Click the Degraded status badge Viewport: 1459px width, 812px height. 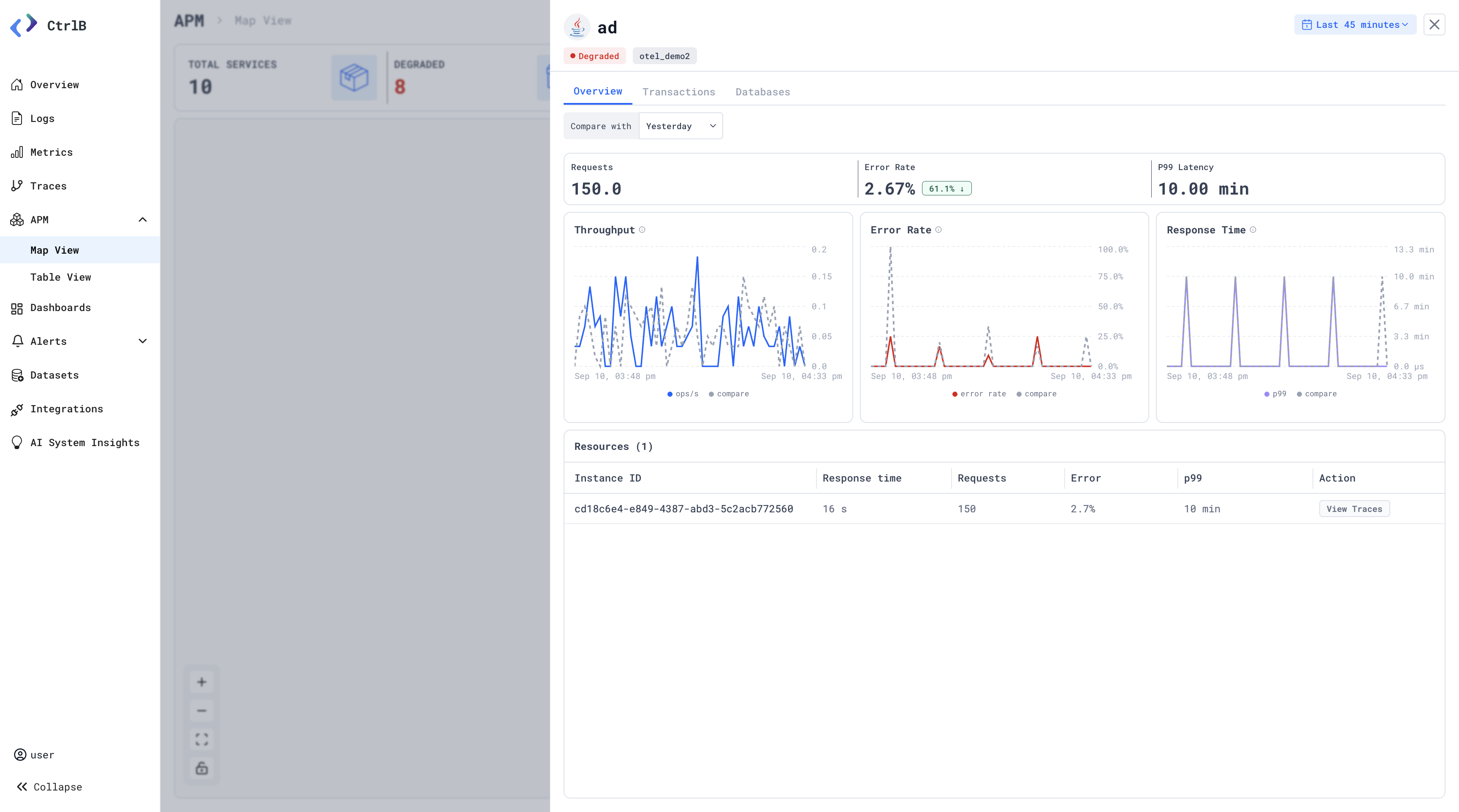[594, 56]
